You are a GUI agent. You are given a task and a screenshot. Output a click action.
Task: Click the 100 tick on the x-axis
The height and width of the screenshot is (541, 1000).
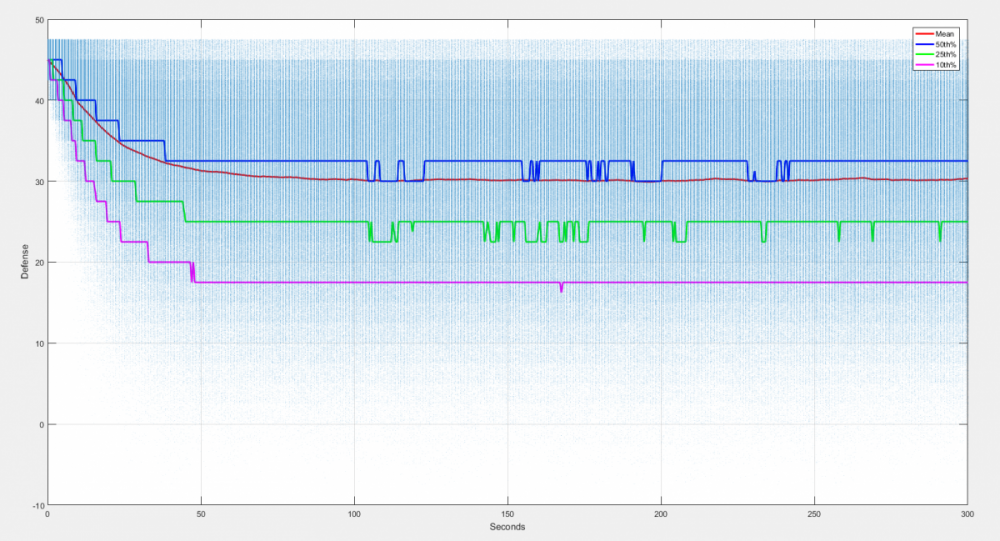(x=354, y=514)
